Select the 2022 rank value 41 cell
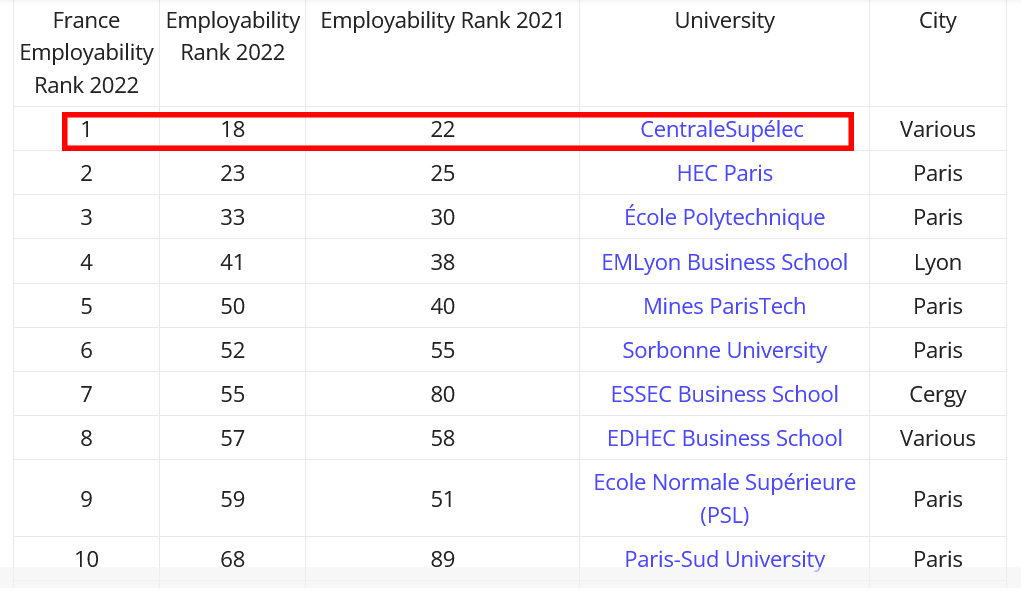The image size is (1032, 593). tap(232, 262)
